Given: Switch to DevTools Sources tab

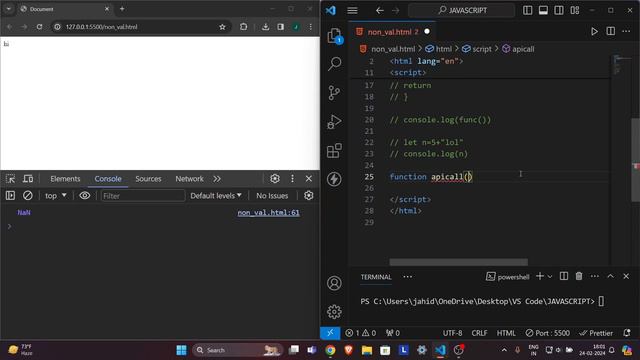Looking at the screenshot, I should [148, 179].
